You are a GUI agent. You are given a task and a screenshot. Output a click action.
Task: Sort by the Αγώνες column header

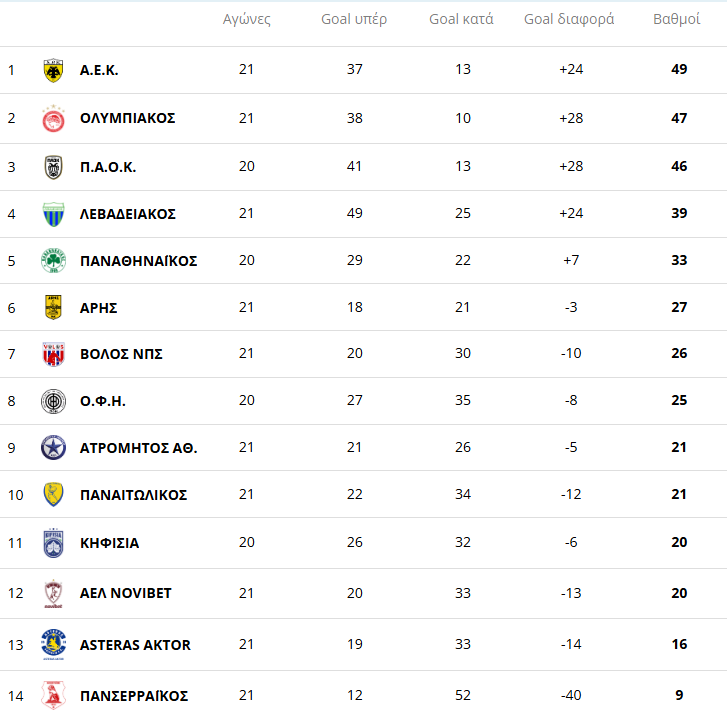[x=246, y=19]
